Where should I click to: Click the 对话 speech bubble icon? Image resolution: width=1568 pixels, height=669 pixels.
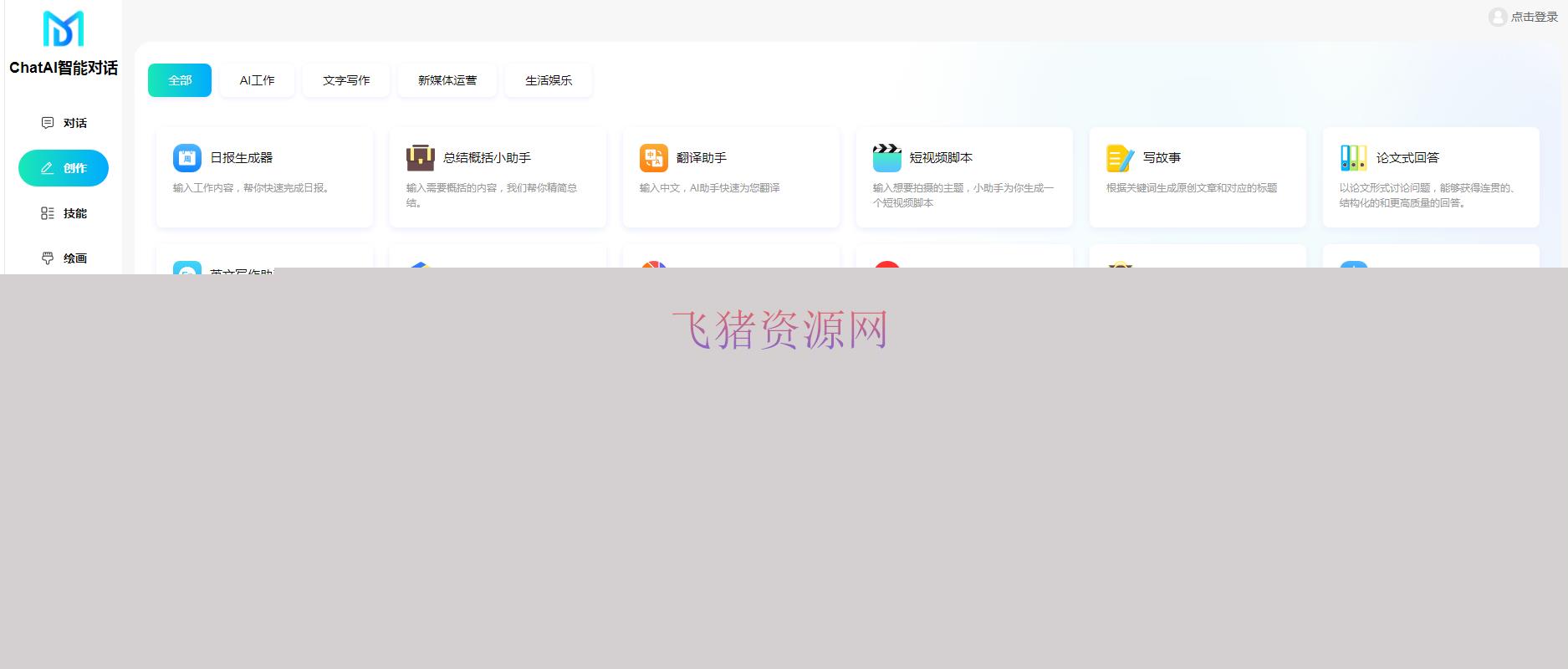[48, 123]
